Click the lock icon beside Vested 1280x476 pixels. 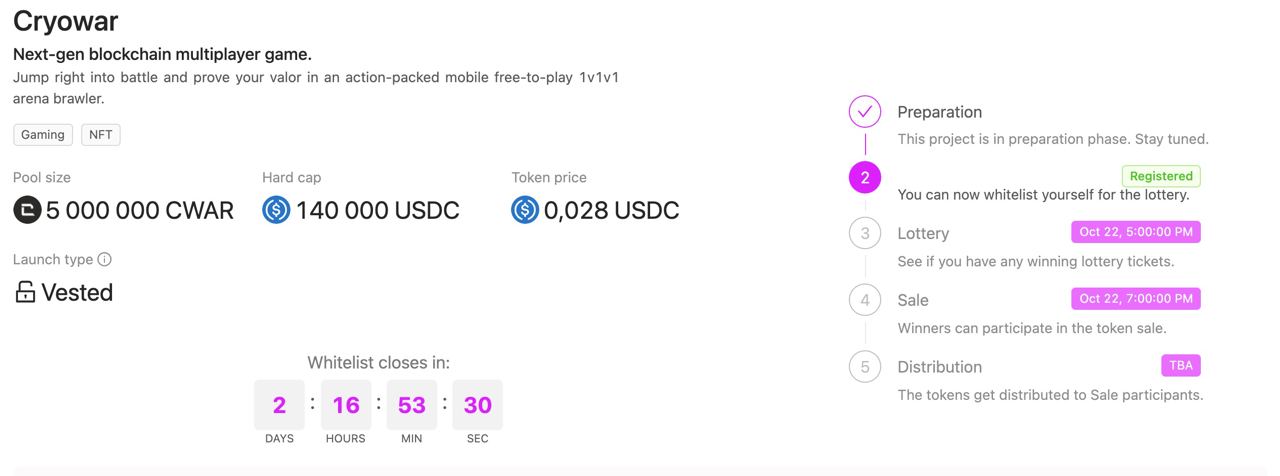tap(25, 292)
